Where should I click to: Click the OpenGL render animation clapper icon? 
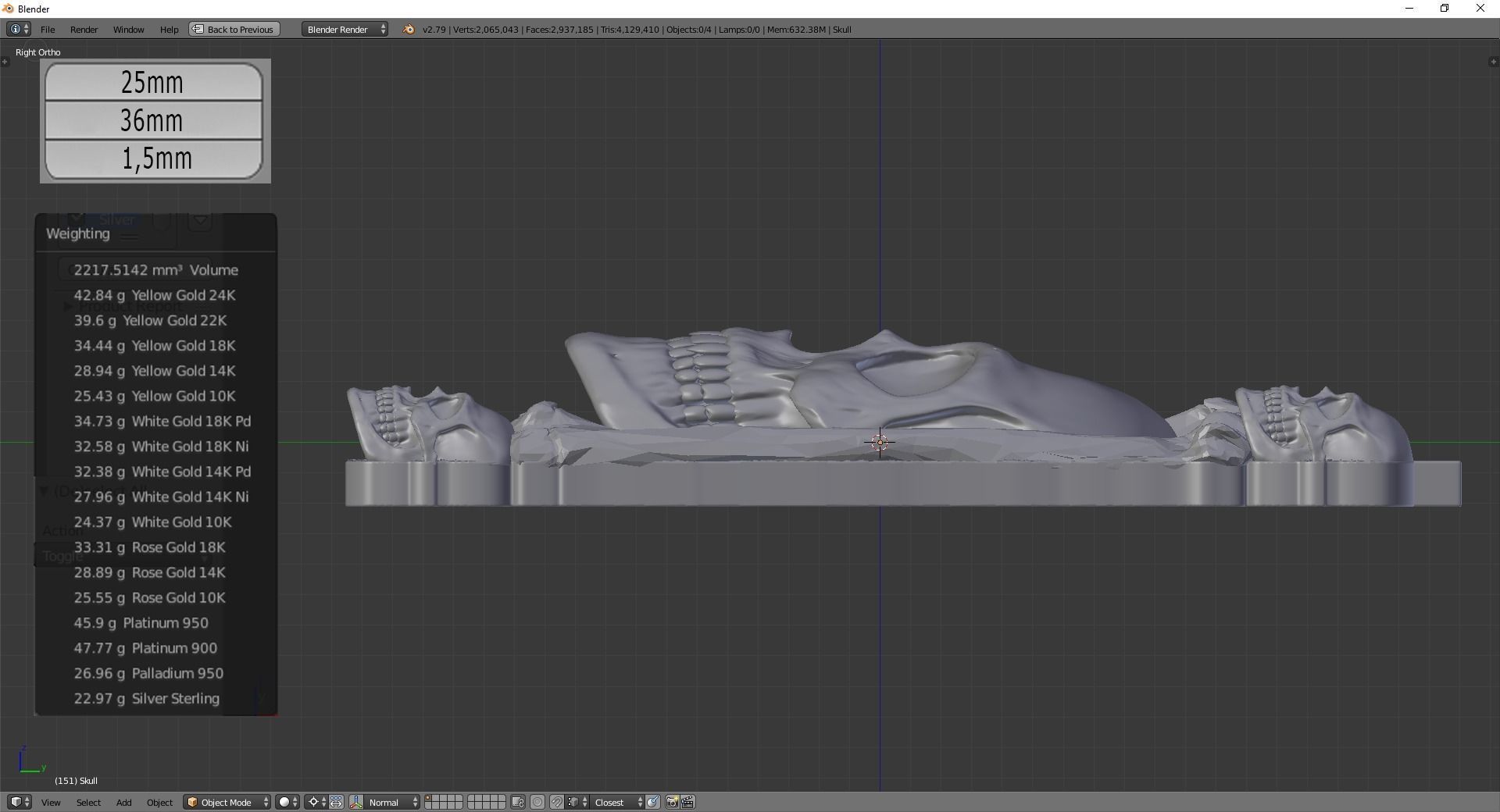pos(688,802)
